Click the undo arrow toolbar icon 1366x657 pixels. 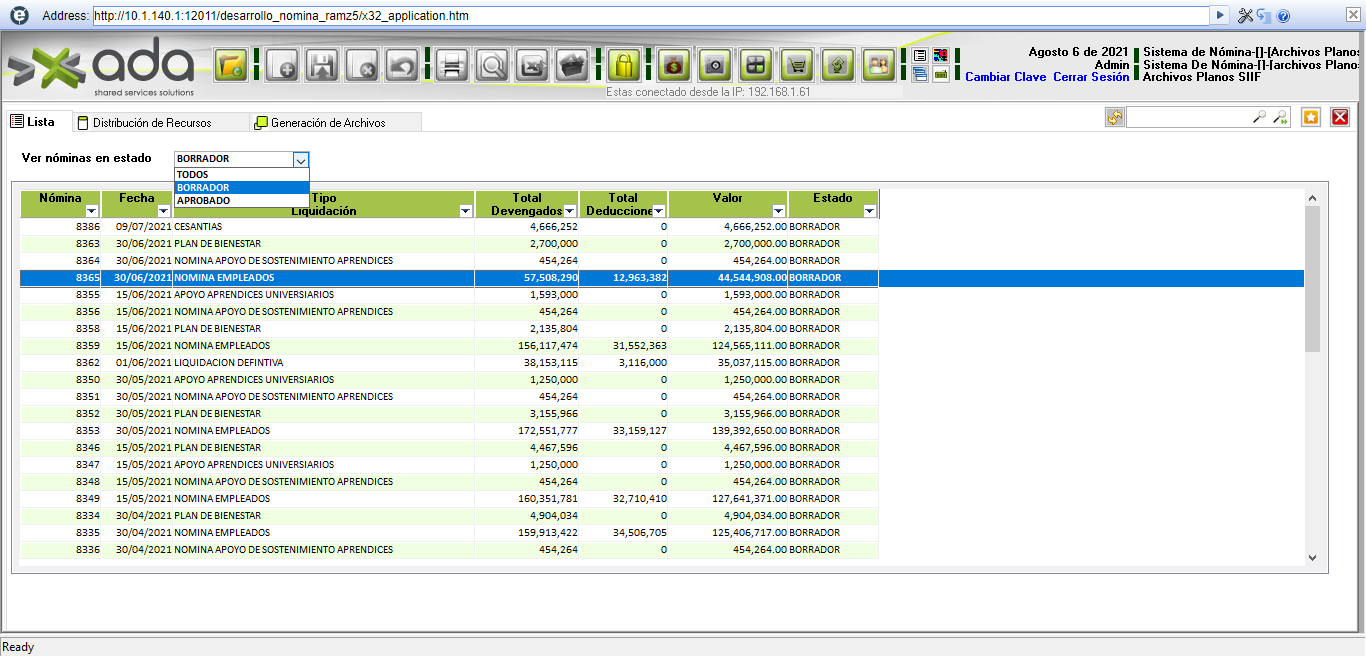(402, 66)
